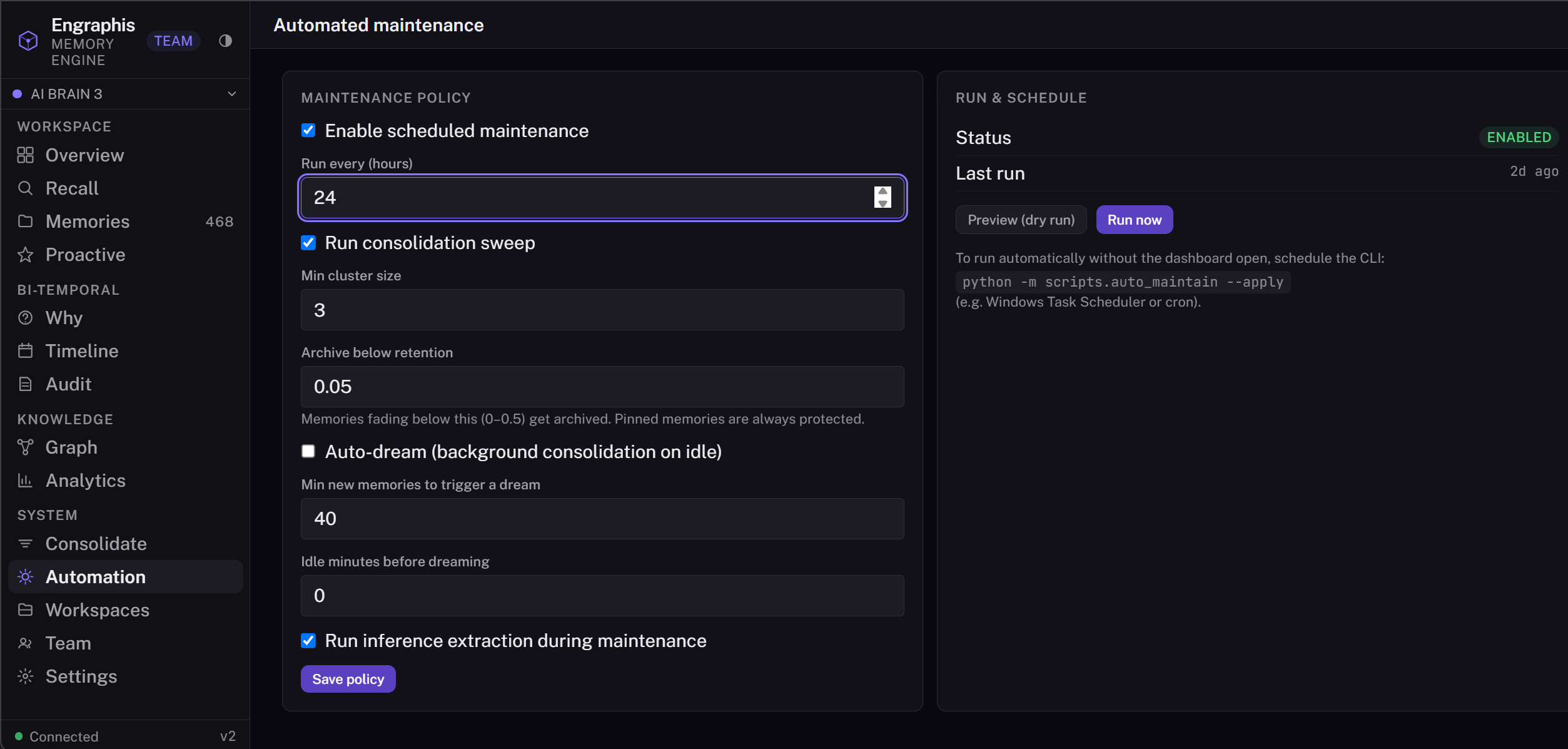Open the Proactive page
This screenshot has height=749, width=1568.
125,255
